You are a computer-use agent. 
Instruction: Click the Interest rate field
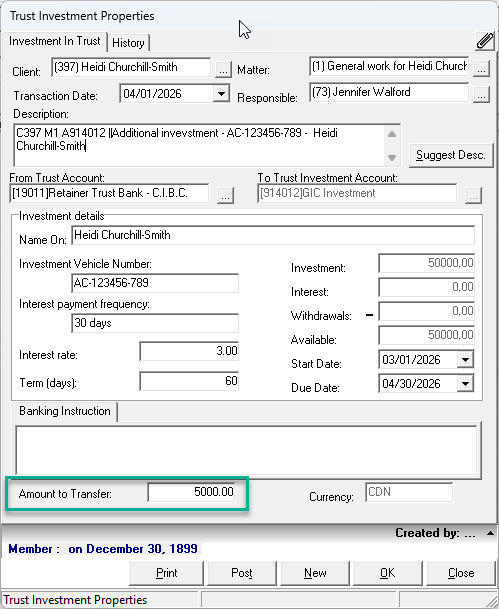point(189,351)
